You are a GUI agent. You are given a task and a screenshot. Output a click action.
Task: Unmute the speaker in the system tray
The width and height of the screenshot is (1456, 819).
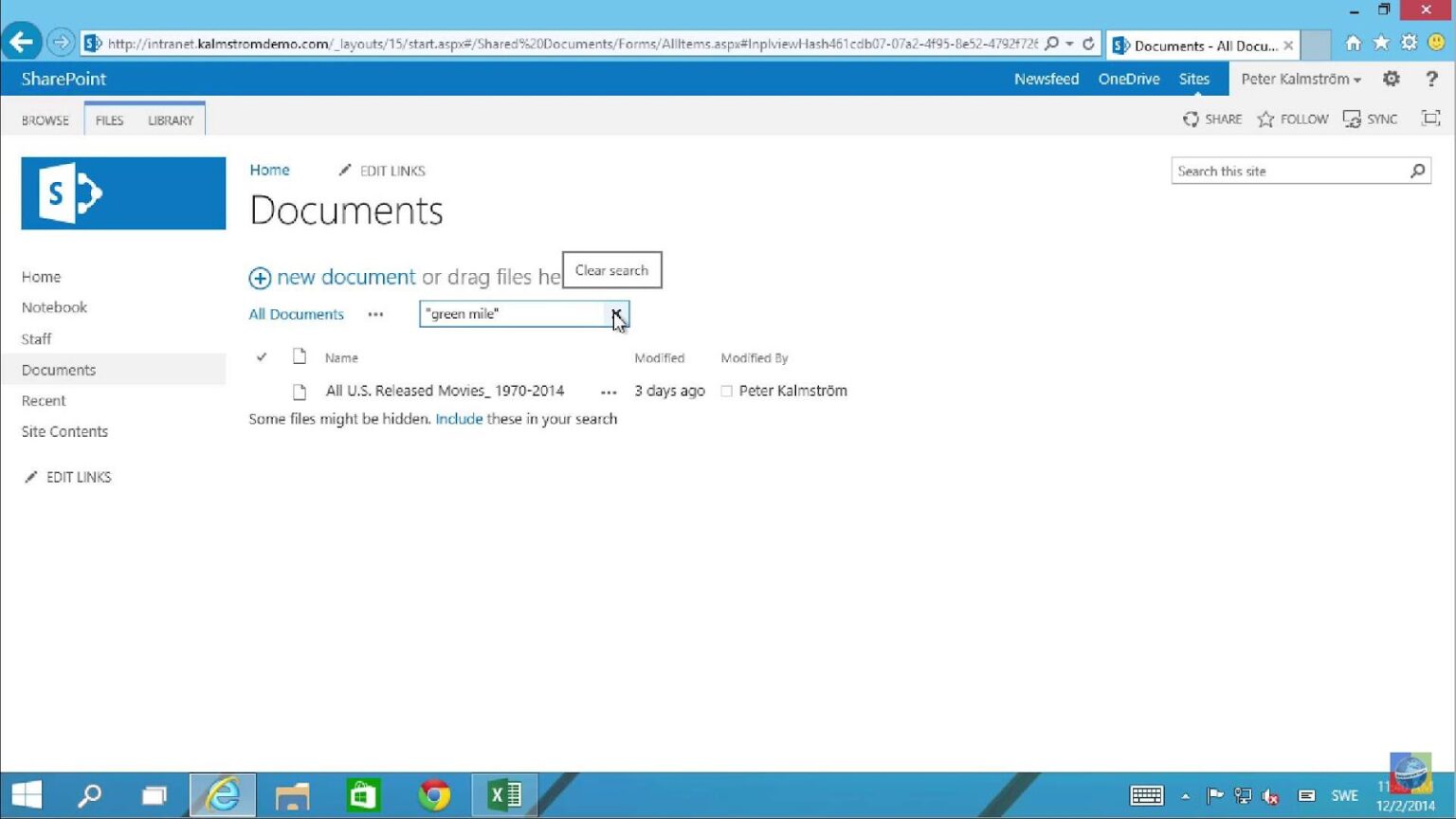tap(1271, 795)
